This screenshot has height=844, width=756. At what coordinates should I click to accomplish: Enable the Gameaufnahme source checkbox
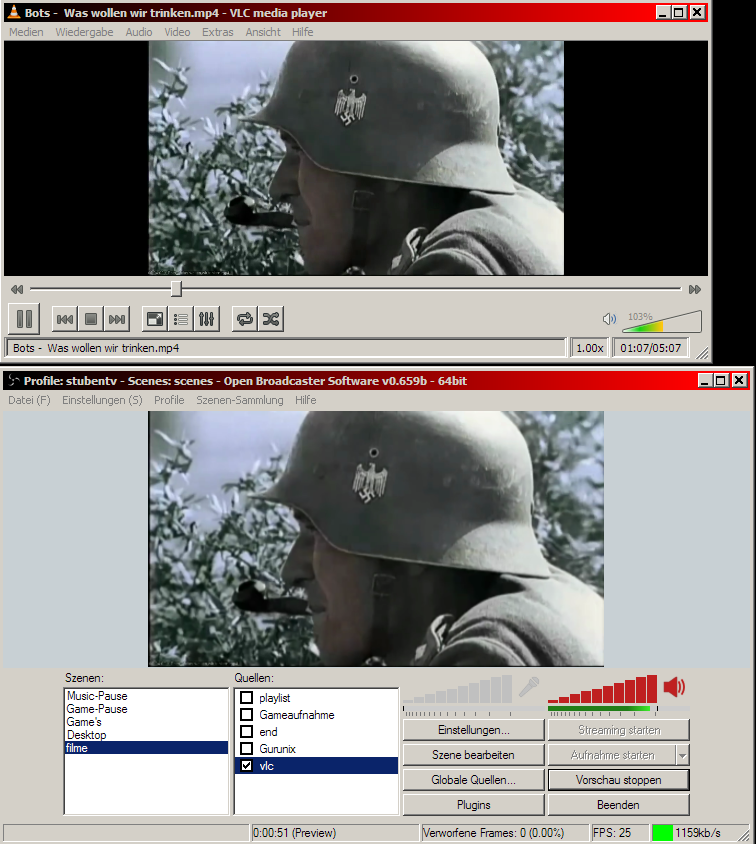[x=246, y=715]
